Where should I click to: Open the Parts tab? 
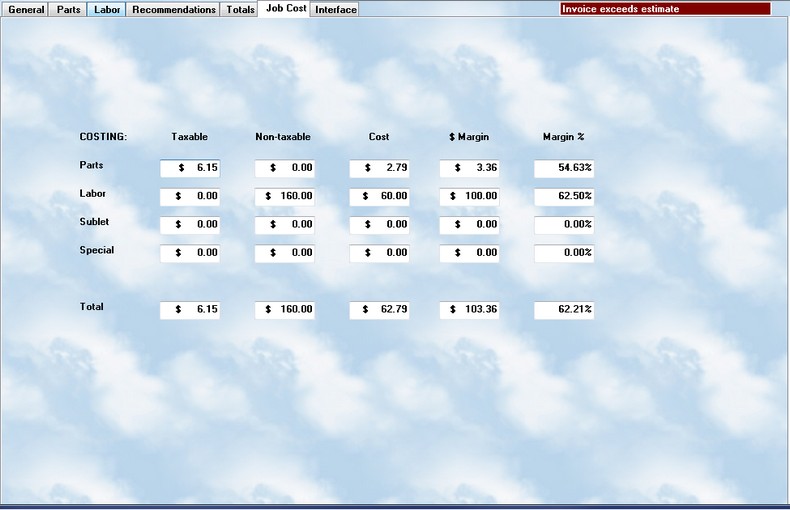(69, 10)
